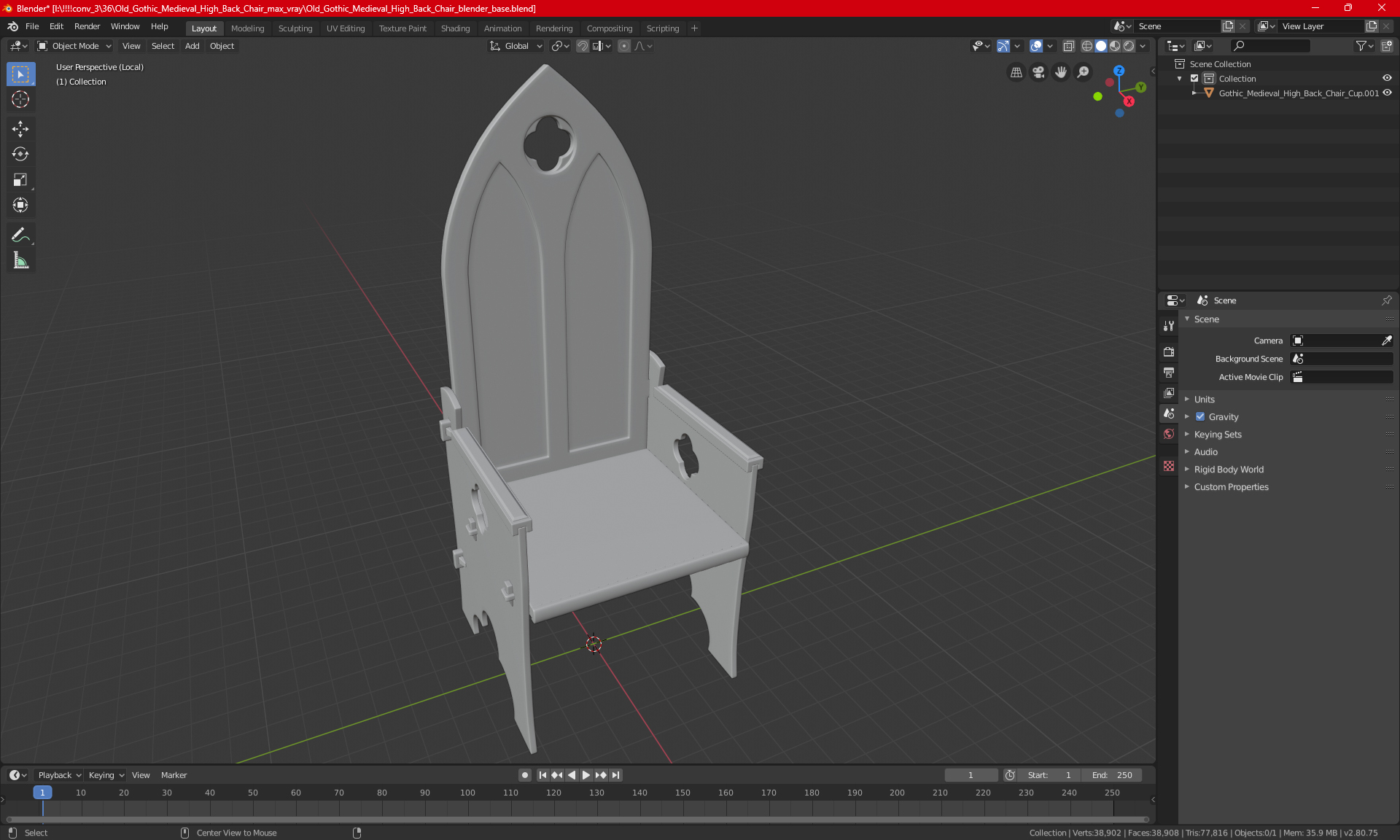The image size is (1400, 840).
Task: Click the Rotate tool icon
Action: click(x=20, y=153)
